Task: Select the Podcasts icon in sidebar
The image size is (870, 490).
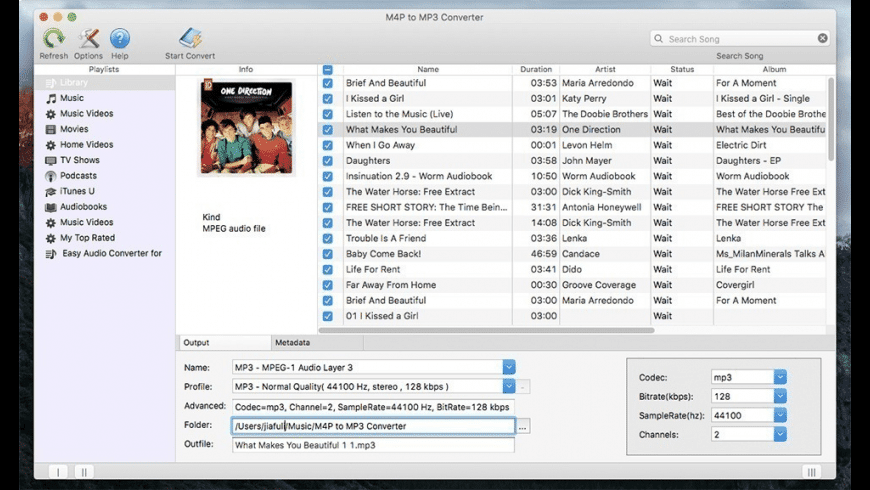Action: [x=50, y=176]
